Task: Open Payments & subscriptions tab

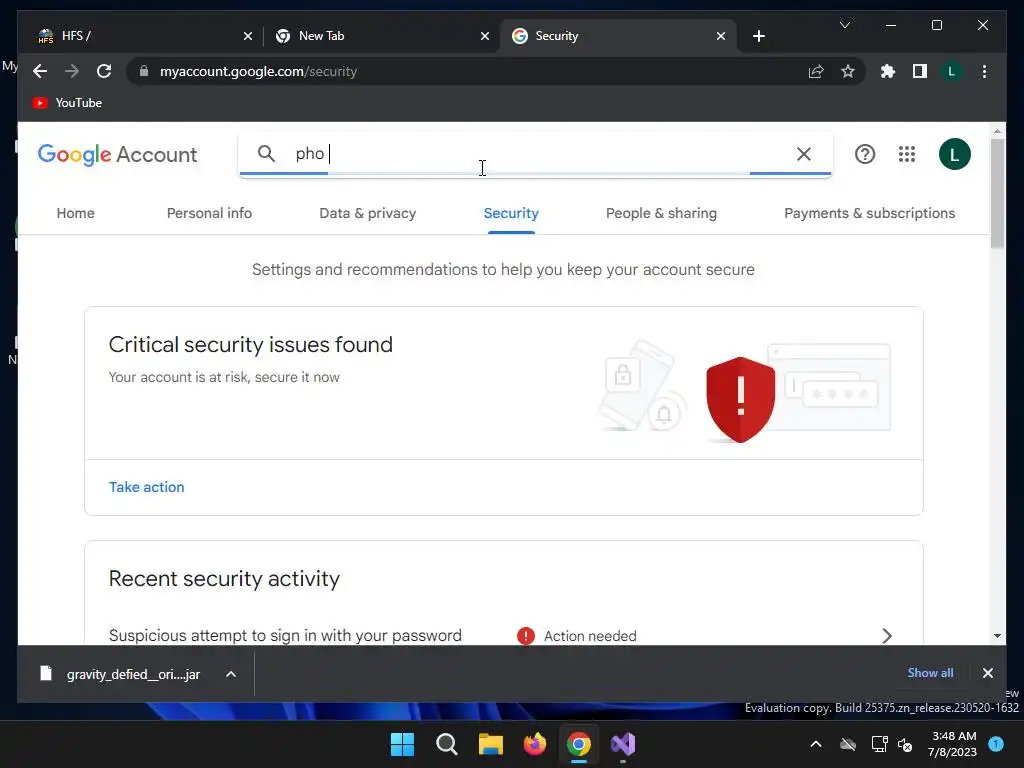Action: 869,213
